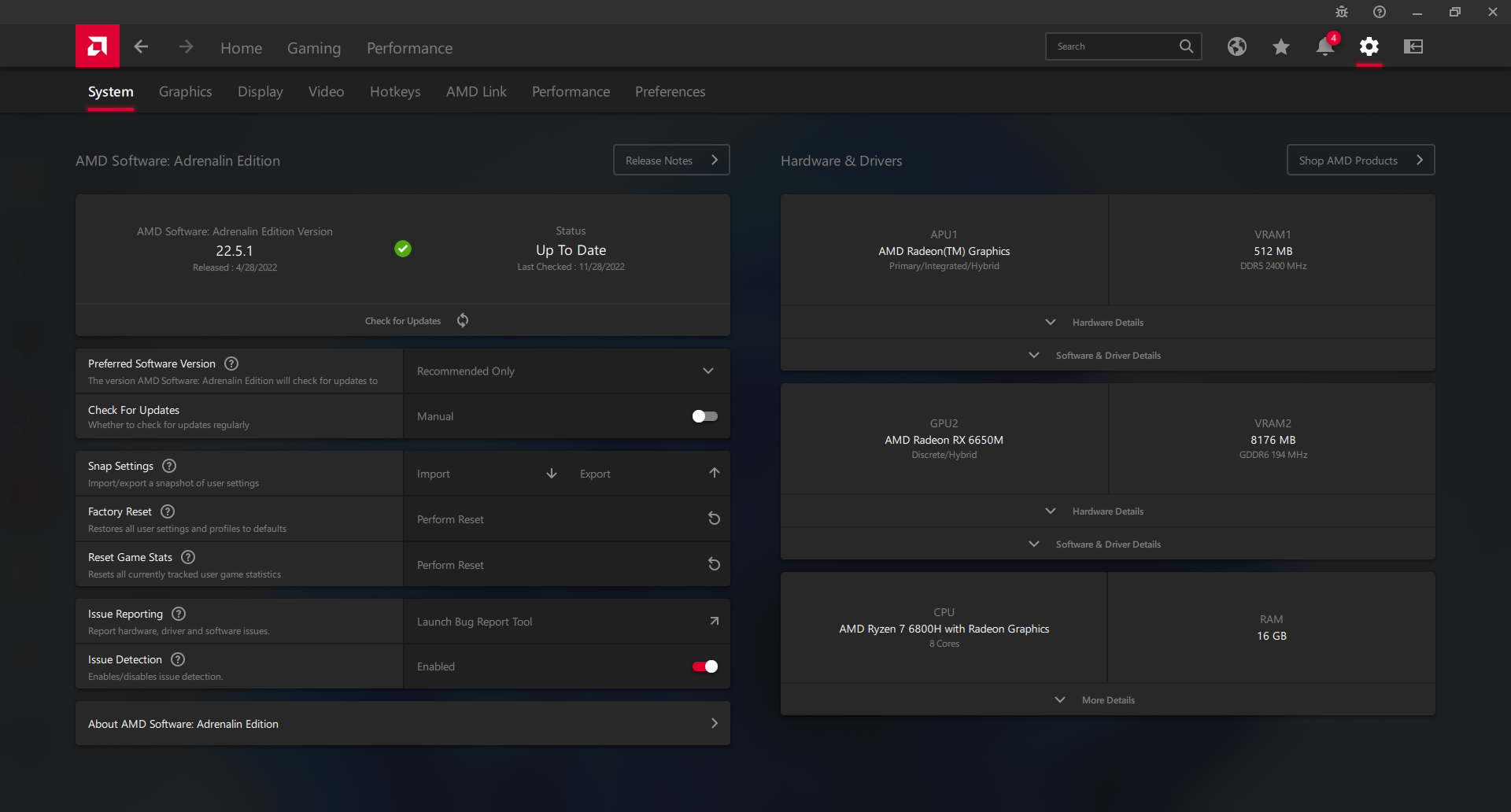
Task: Switch to the Video tab
Action: (327, 92)
